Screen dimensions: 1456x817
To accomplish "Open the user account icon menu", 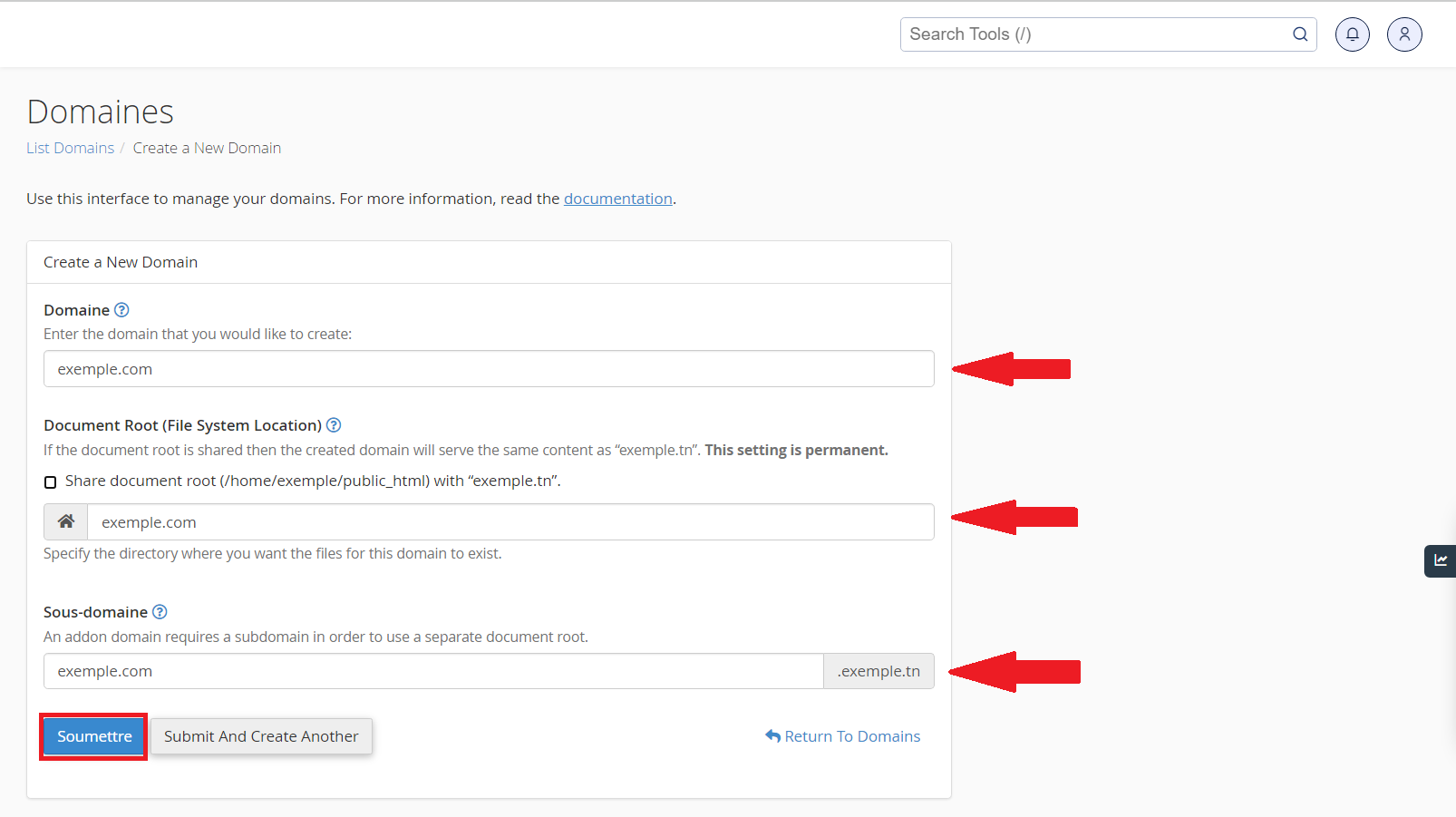I will point(1403,34).
